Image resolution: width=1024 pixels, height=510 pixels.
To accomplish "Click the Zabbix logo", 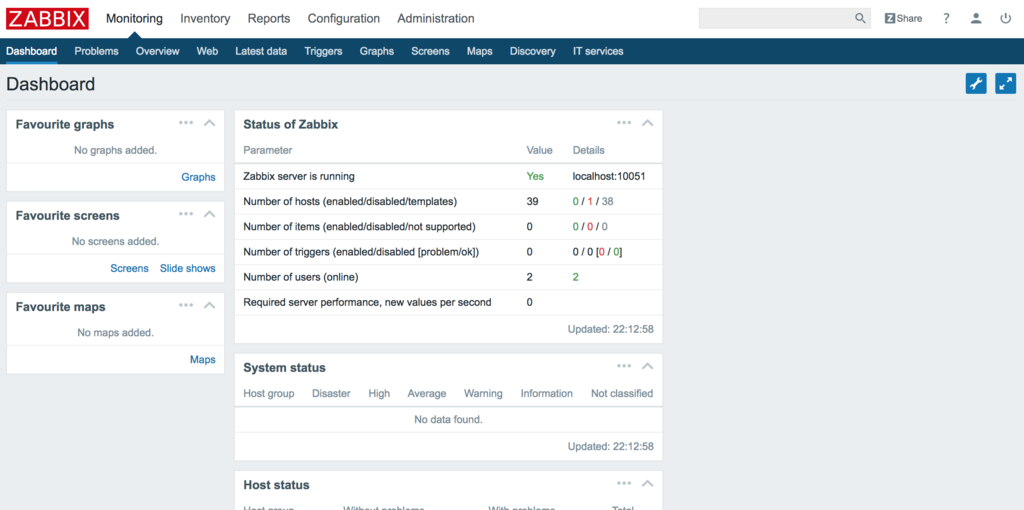I will [47, 19].
